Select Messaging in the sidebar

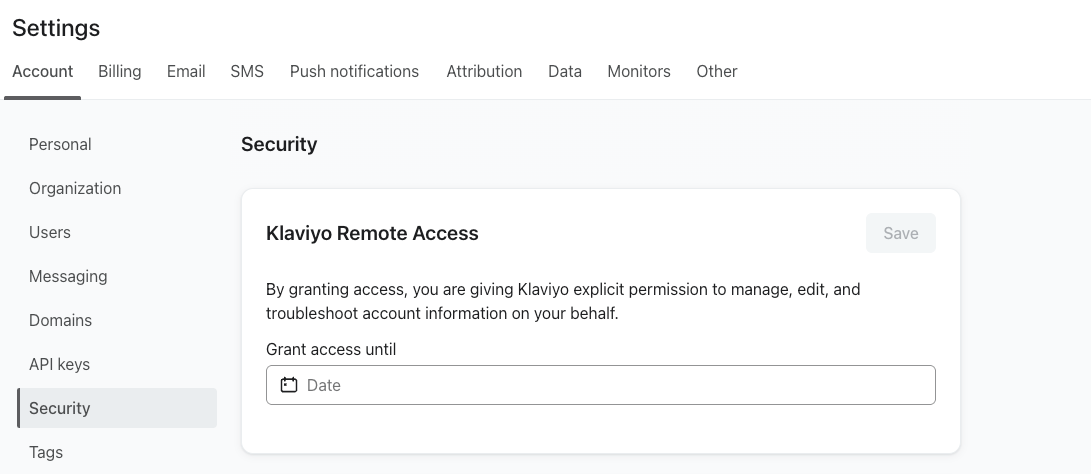pyautogui.click(x=68, y=277)
